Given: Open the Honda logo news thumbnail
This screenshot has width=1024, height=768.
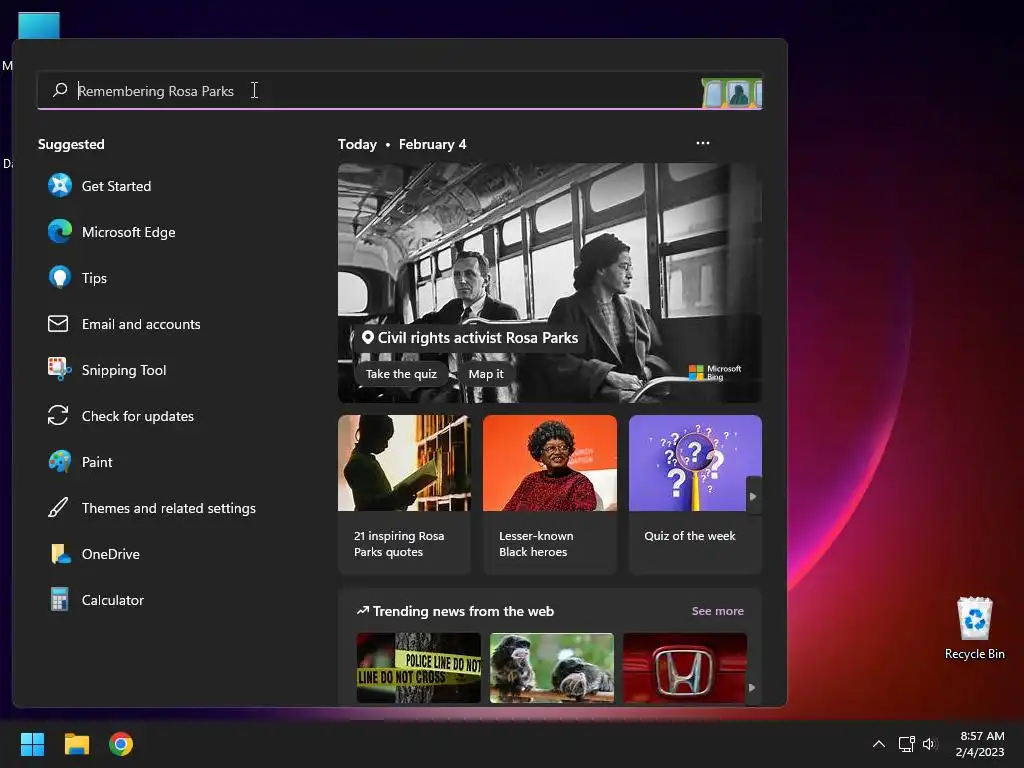Looking at the screenshot, I should coord(685,667).
